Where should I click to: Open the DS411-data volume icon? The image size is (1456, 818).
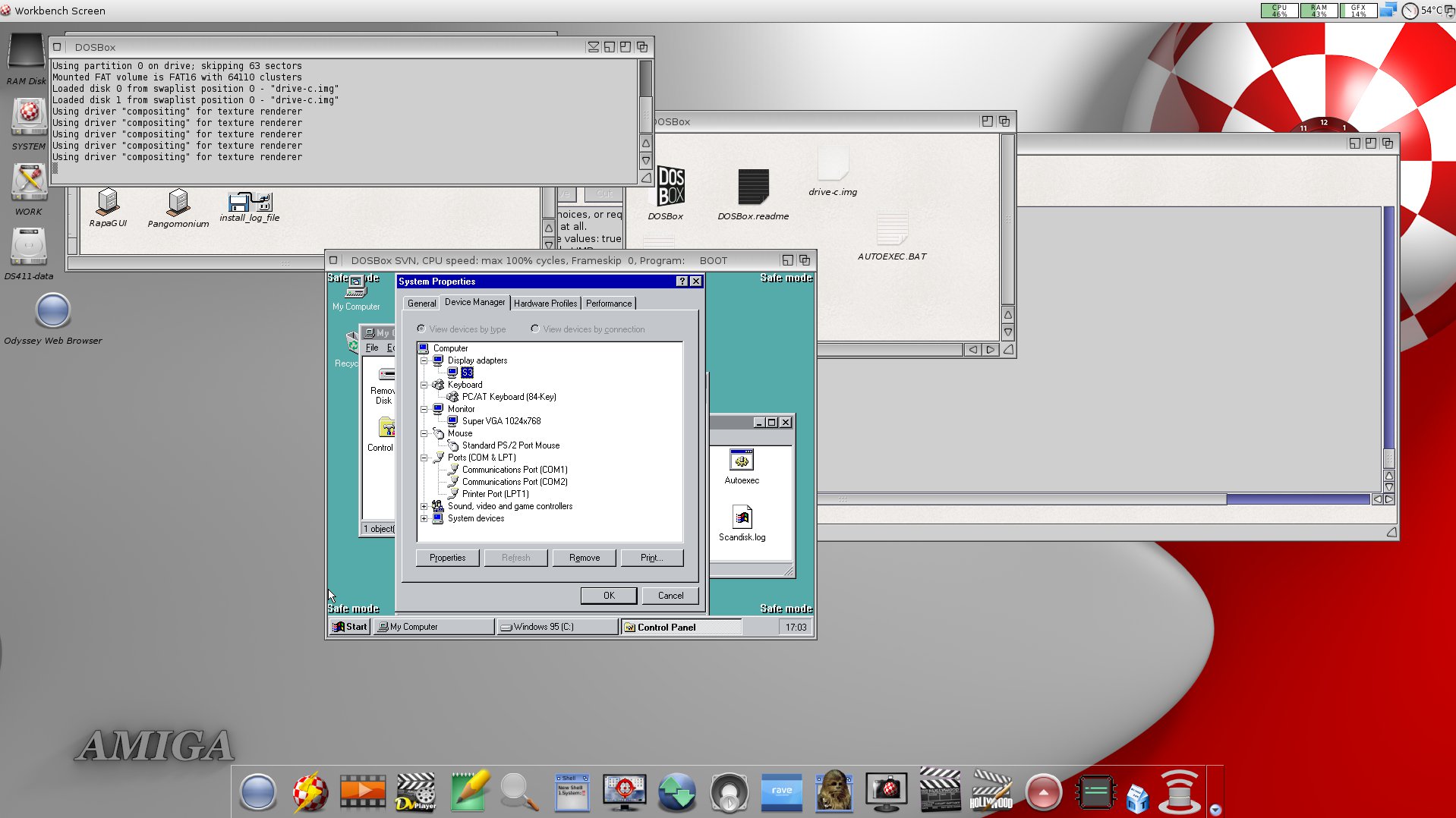coord(29,247)
